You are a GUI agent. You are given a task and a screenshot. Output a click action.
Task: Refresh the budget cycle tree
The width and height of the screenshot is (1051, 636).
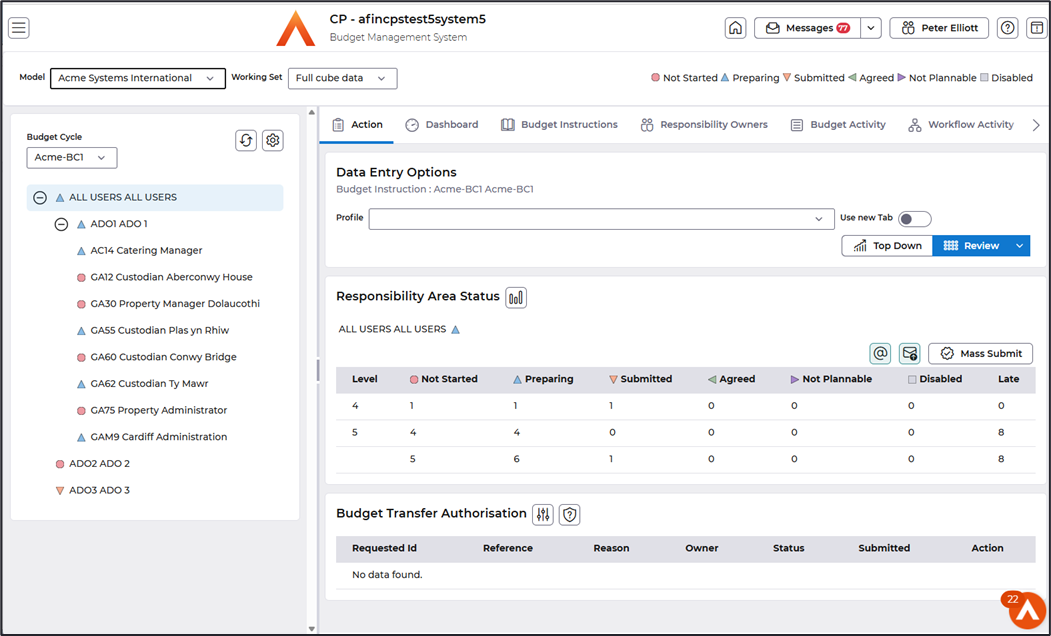246,141
